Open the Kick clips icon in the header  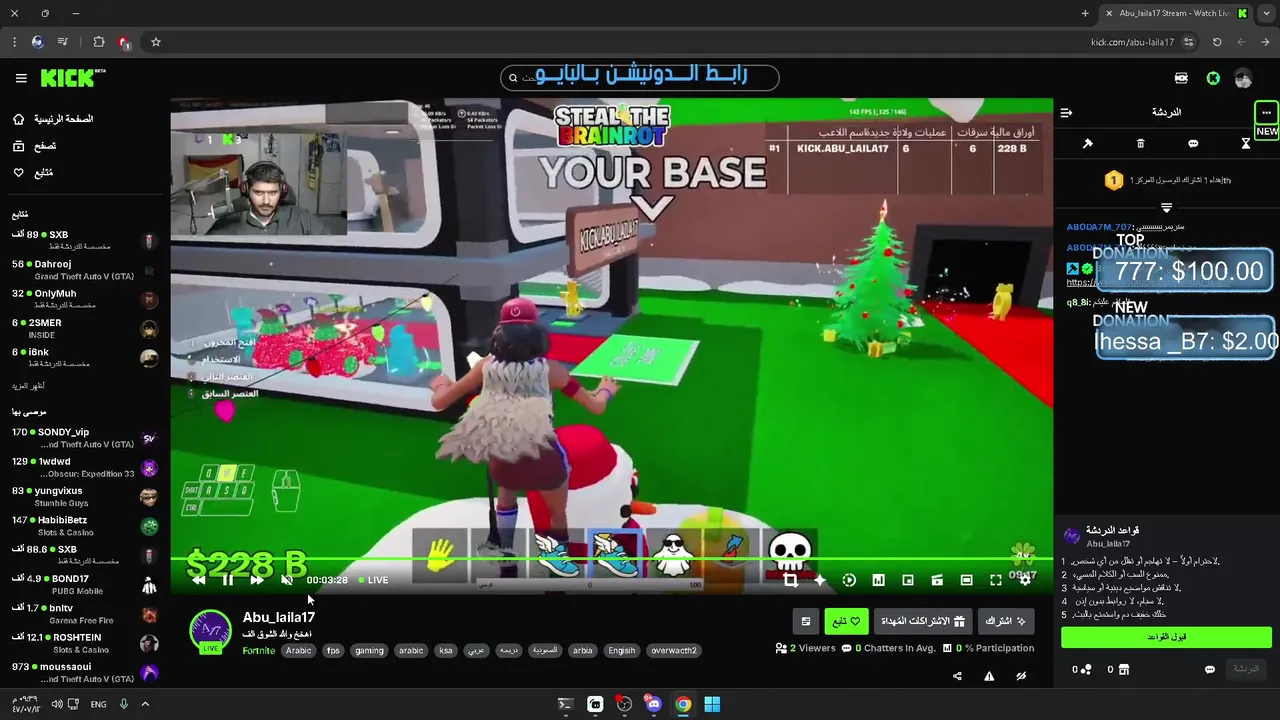point(1181,78)
